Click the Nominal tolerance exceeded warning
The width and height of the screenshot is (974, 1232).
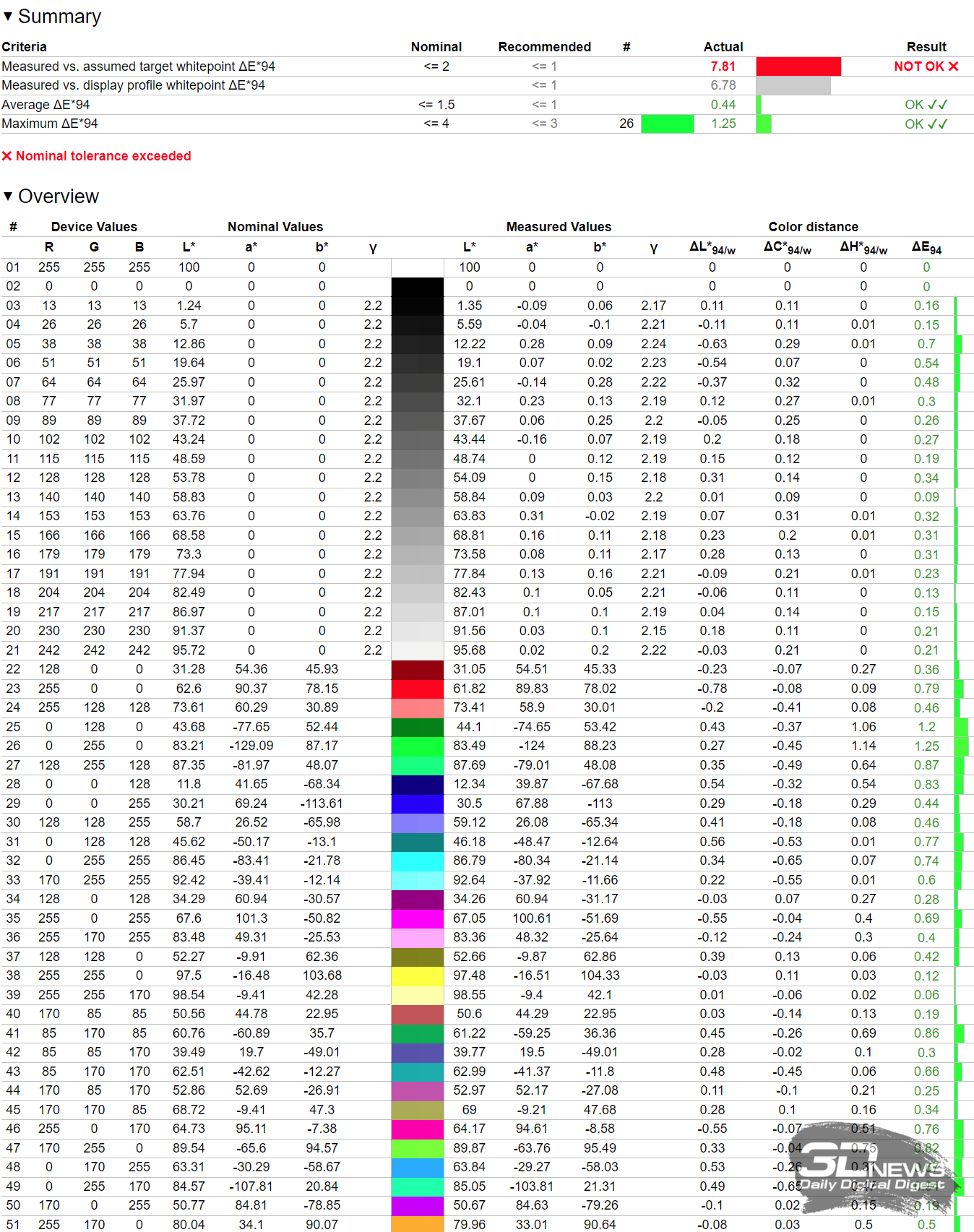tap(97, 156)
